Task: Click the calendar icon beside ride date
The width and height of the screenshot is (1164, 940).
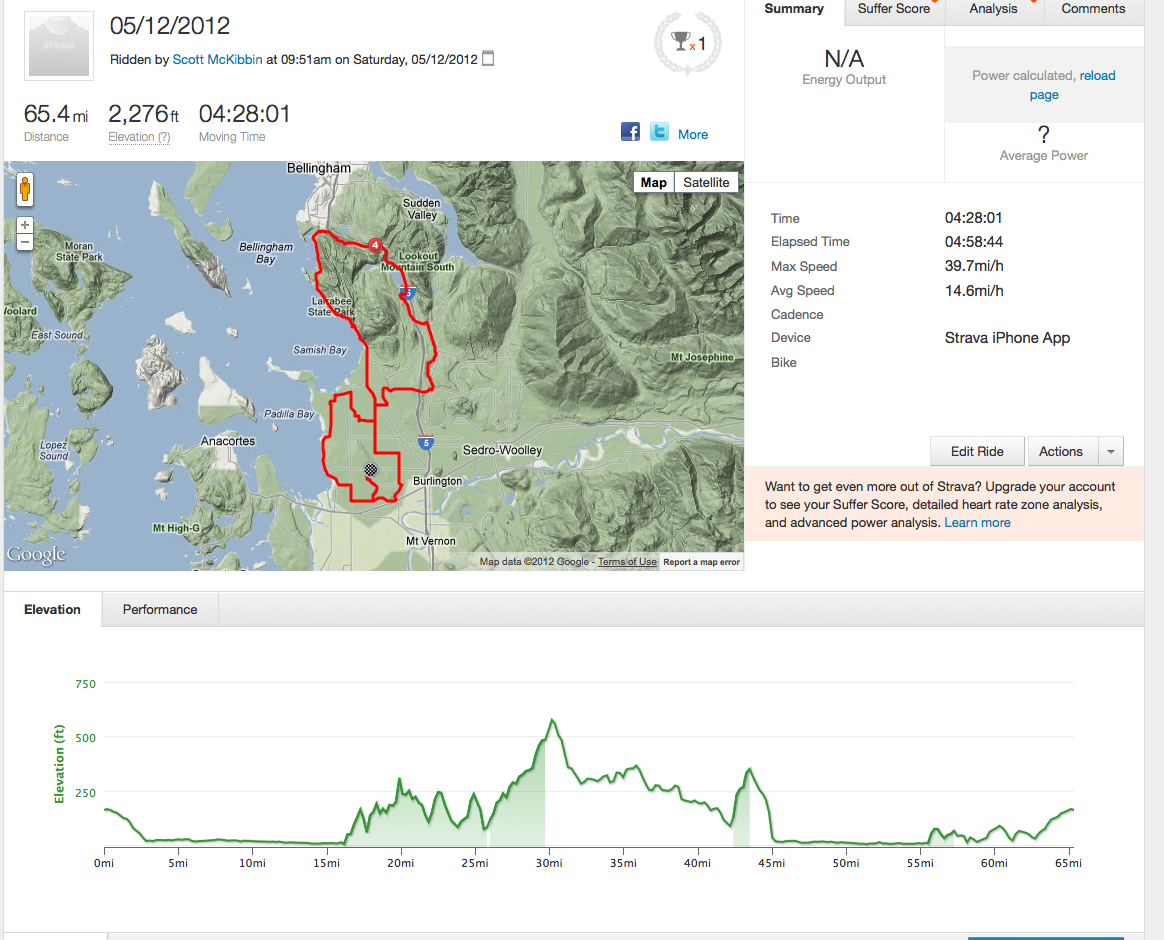Action: 488,59
